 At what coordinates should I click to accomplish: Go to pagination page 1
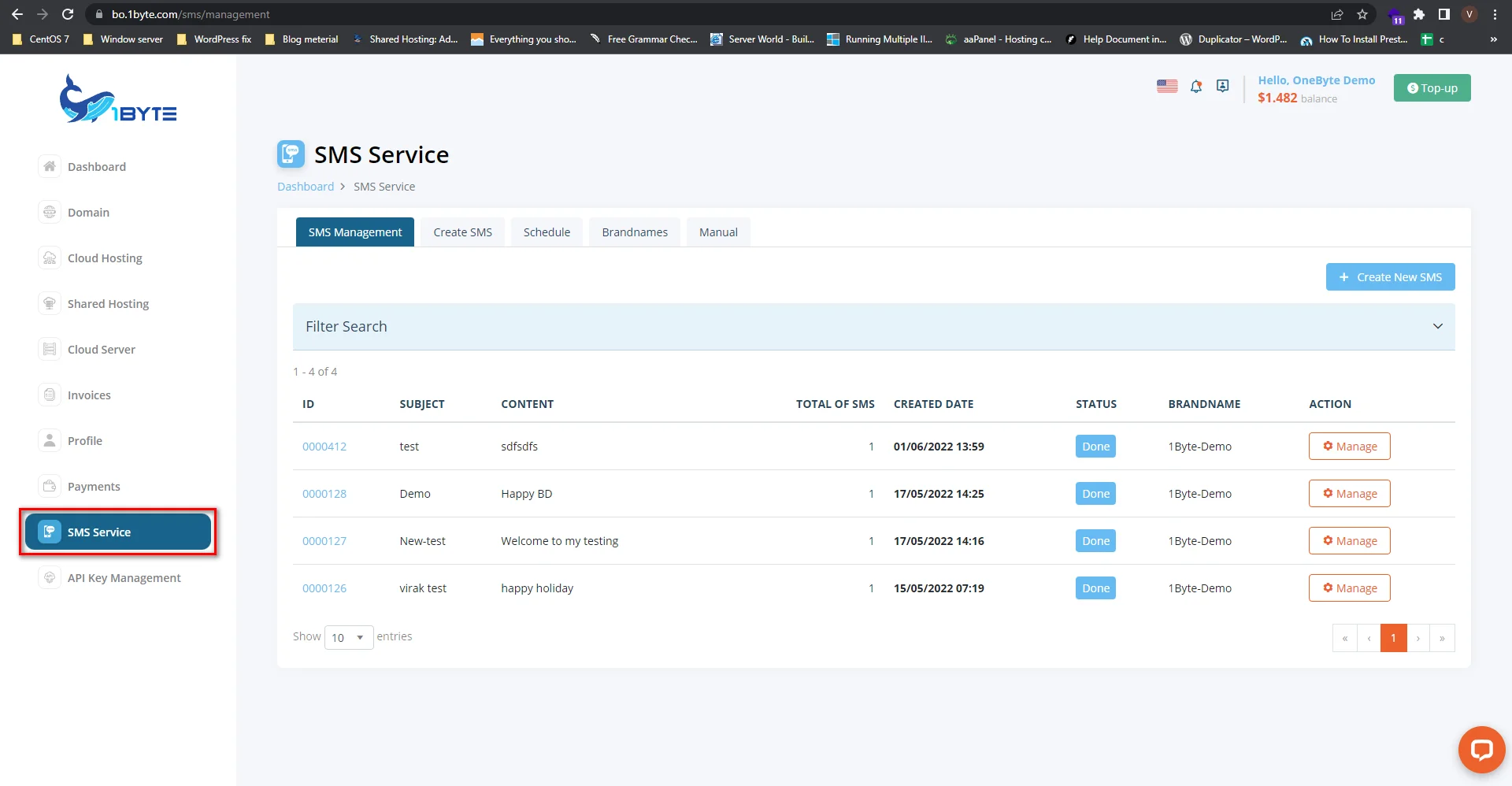[1393, 637]
